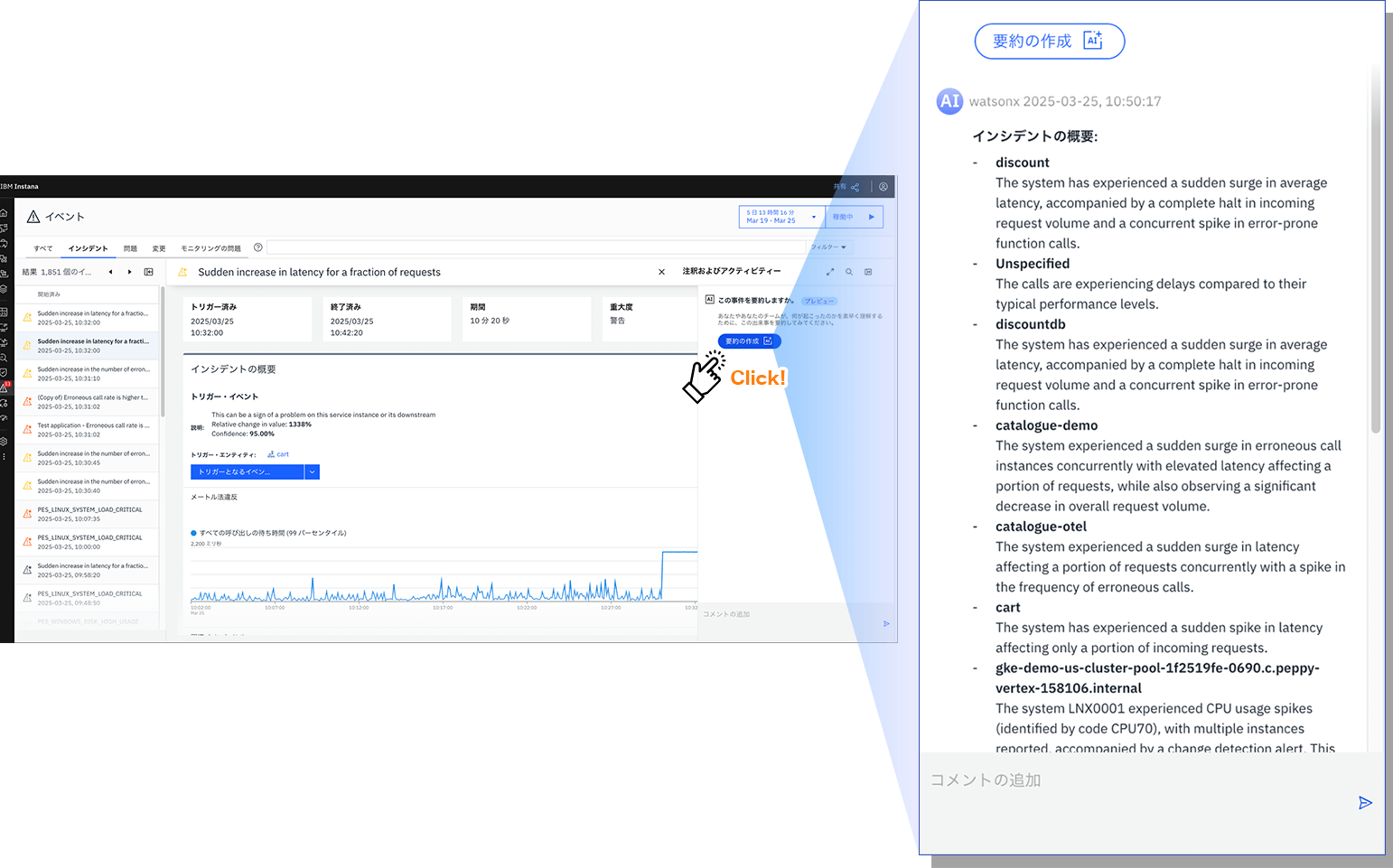
Task: Click the トリガーとなるイベン... blue button
Action: point(248,471)
